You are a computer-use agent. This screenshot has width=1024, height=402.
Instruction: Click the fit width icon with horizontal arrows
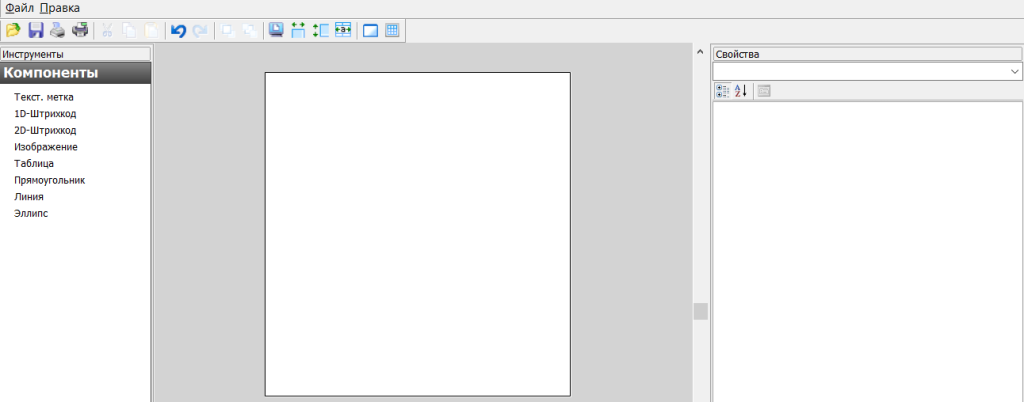tap(298, 30)
